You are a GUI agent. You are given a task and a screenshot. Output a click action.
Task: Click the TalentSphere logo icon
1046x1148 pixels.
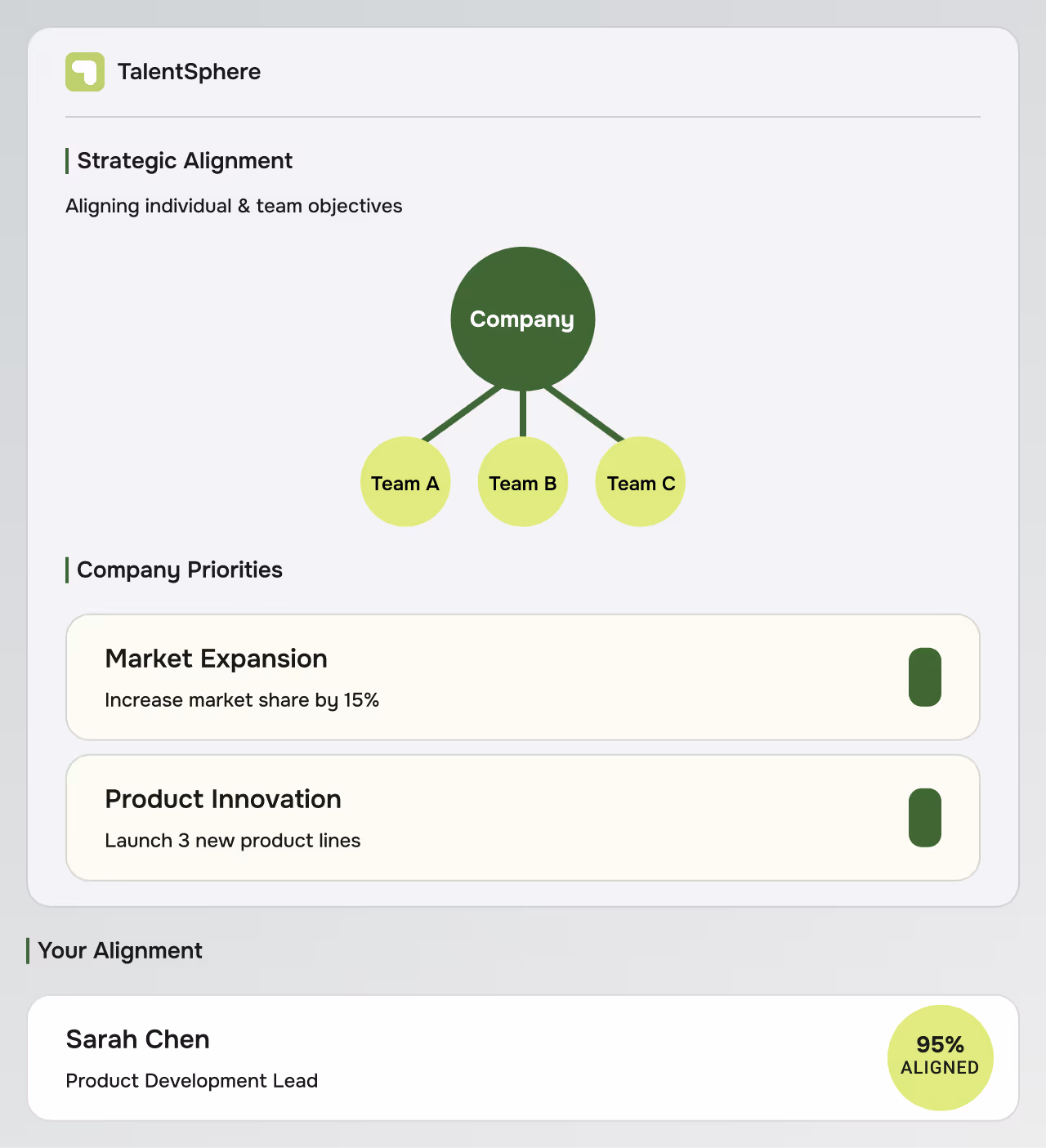click(x=85, y=72)
